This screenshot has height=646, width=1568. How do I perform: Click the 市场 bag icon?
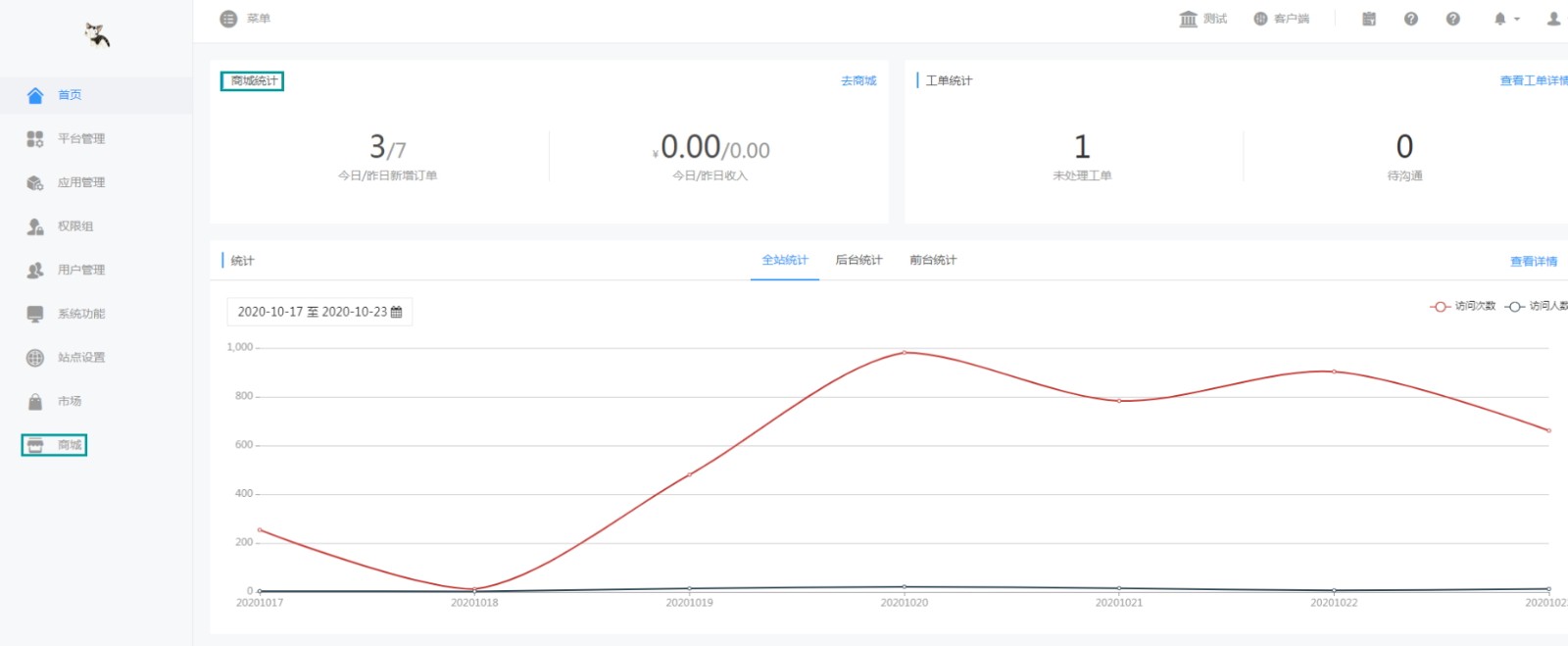pos(35,402)
